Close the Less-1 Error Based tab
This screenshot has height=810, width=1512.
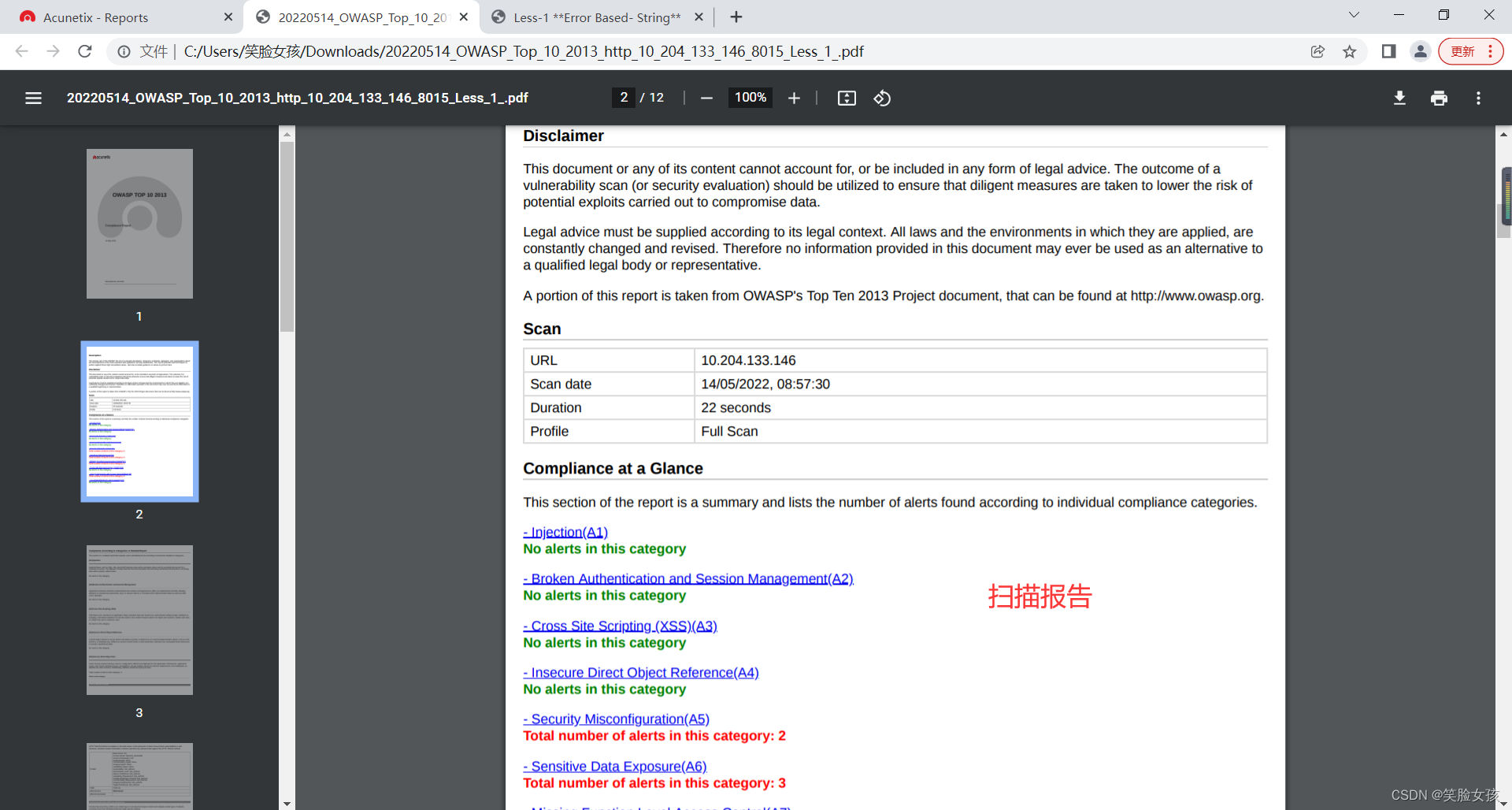699,17
